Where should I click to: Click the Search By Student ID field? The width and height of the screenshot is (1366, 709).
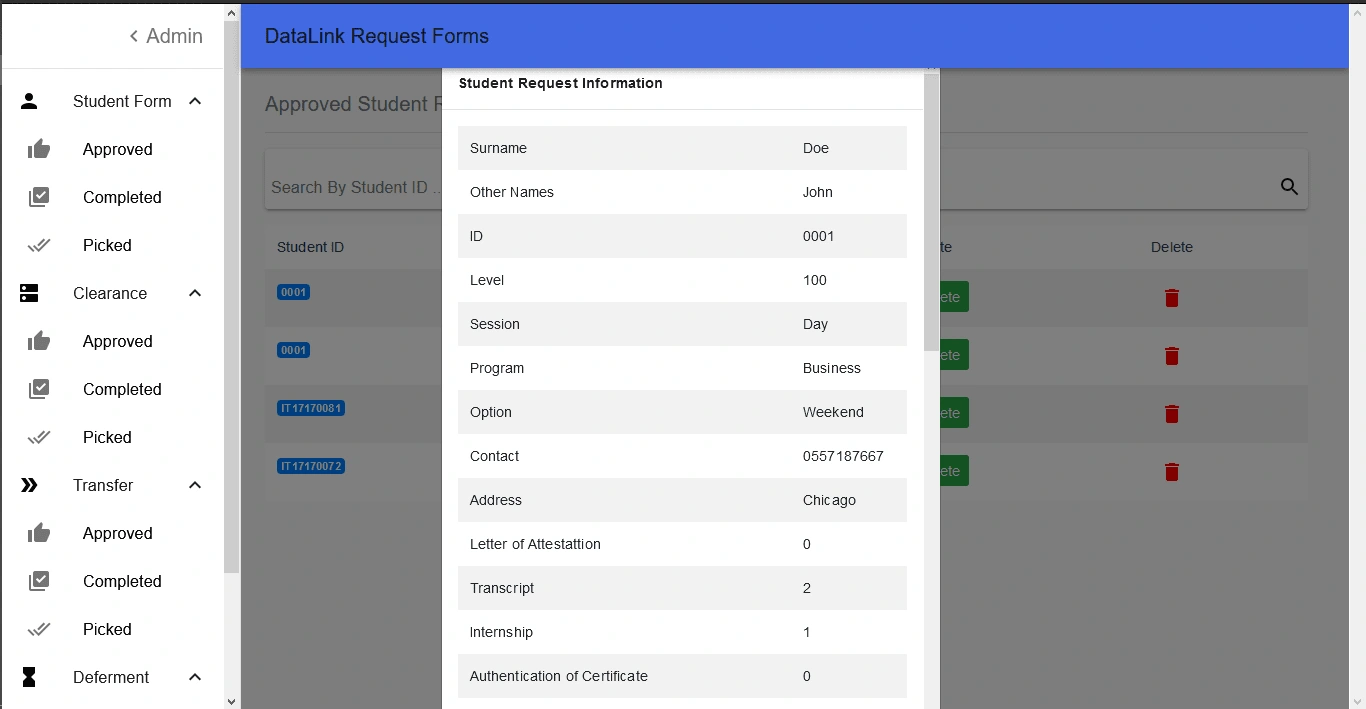355,187
